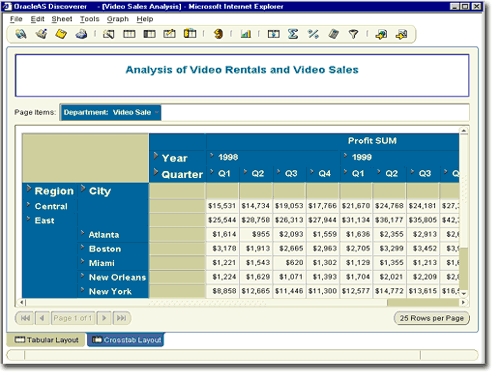Expand the 1998 drill arrow
Viewport: 498px width, 375px height.
[x=212, y=155]
